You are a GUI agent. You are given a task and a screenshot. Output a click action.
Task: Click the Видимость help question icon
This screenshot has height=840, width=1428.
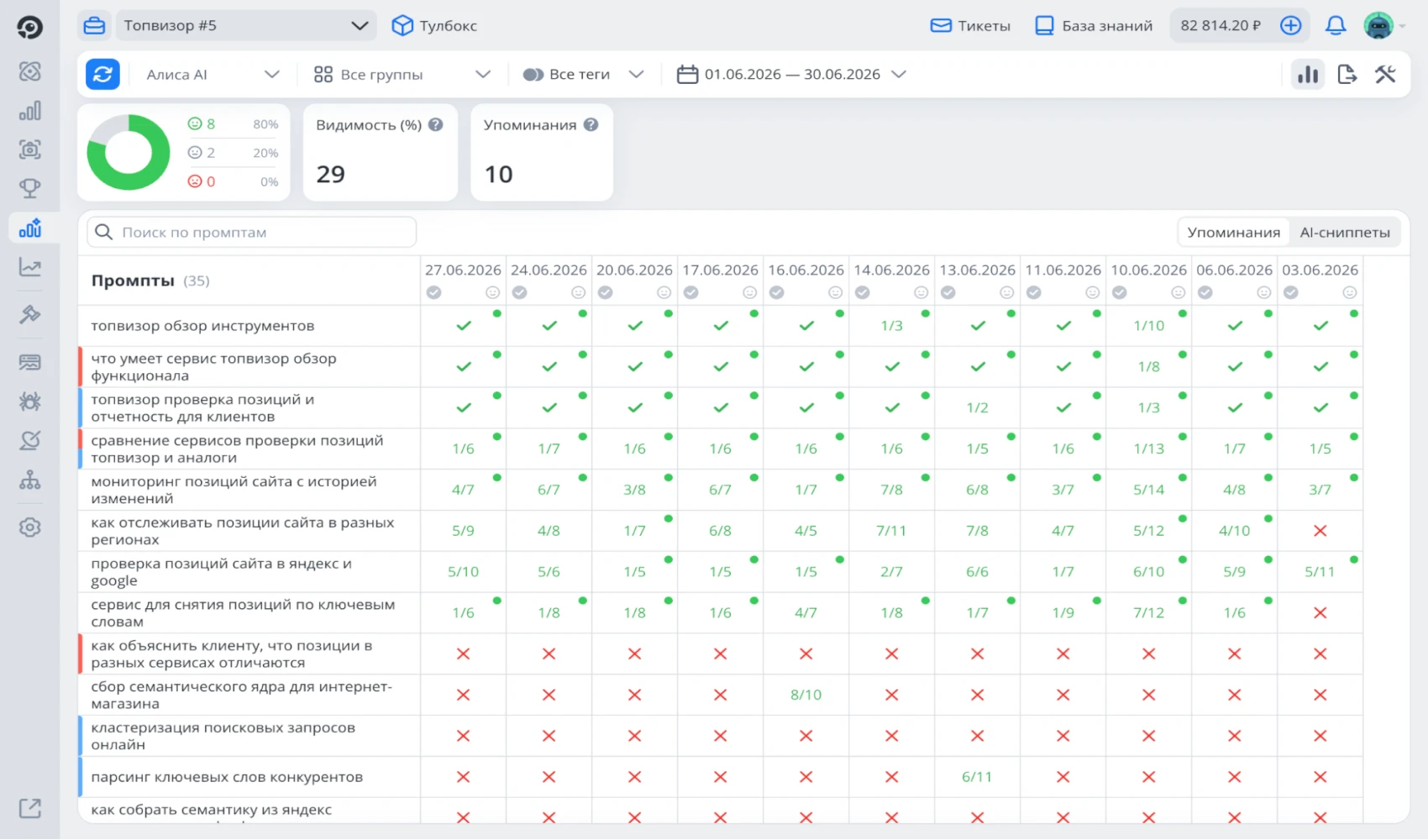tap(435, 124)
